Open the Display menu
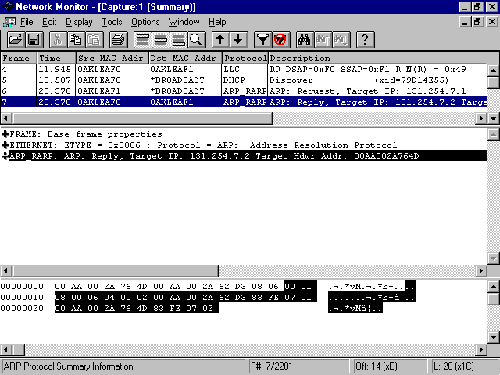The image size is (500, 375). tap(79, 22)
